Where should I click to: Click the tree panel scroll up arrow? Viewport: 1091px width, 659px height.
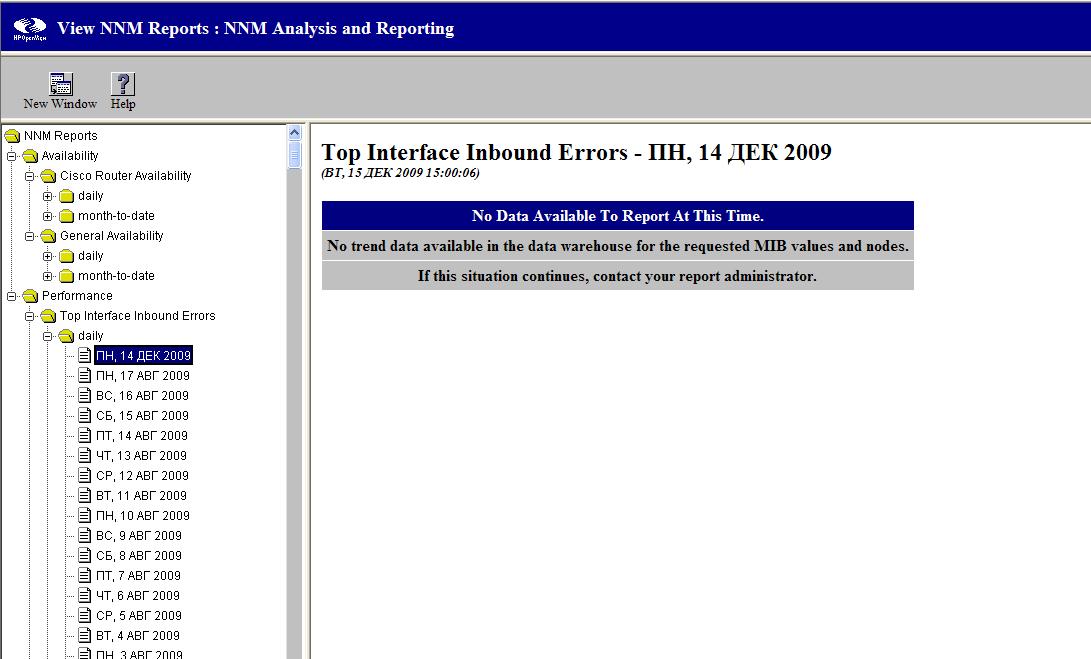point(294,132)
